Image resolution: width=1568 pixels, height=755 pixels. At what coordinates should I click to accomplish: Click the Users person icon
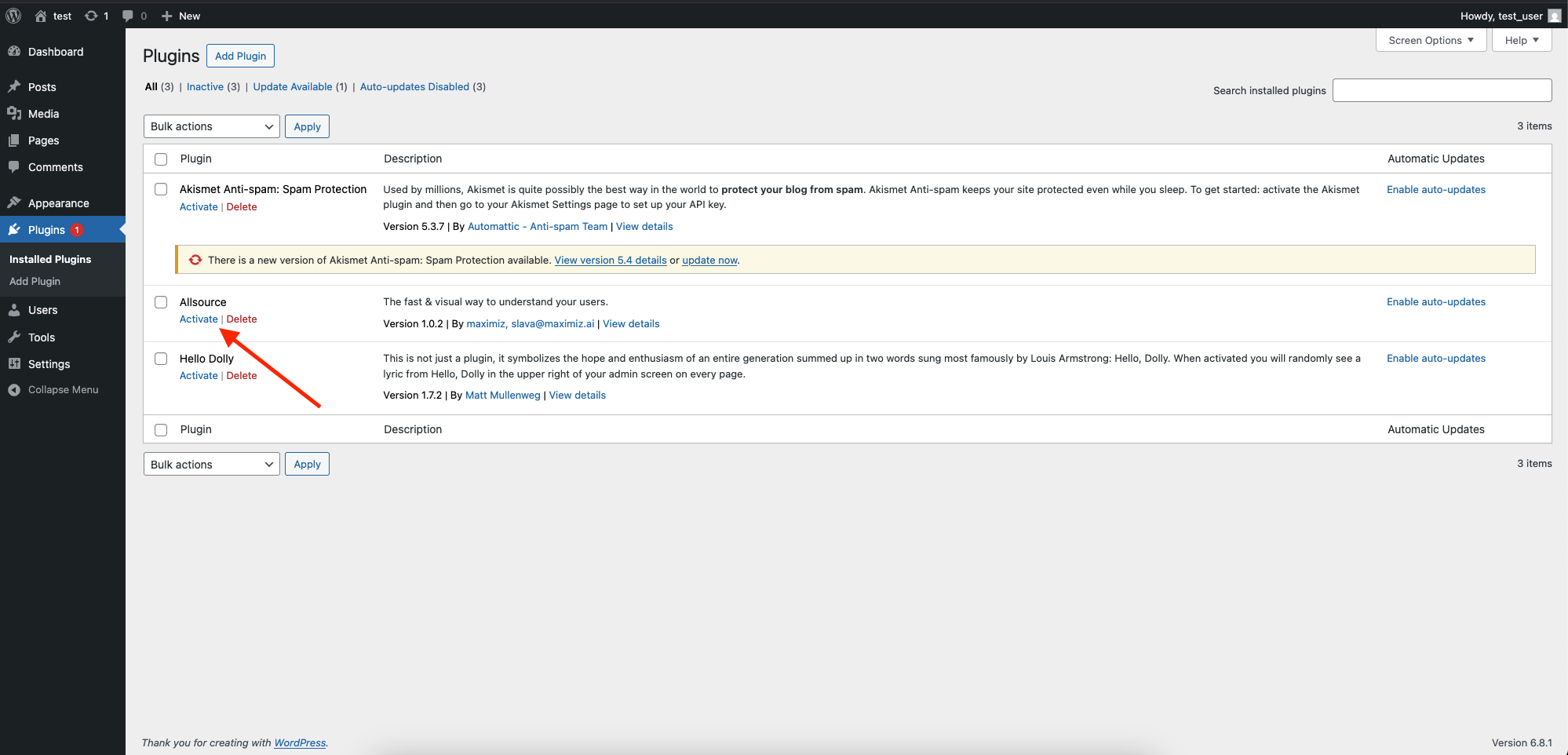(x=14, y=310)
